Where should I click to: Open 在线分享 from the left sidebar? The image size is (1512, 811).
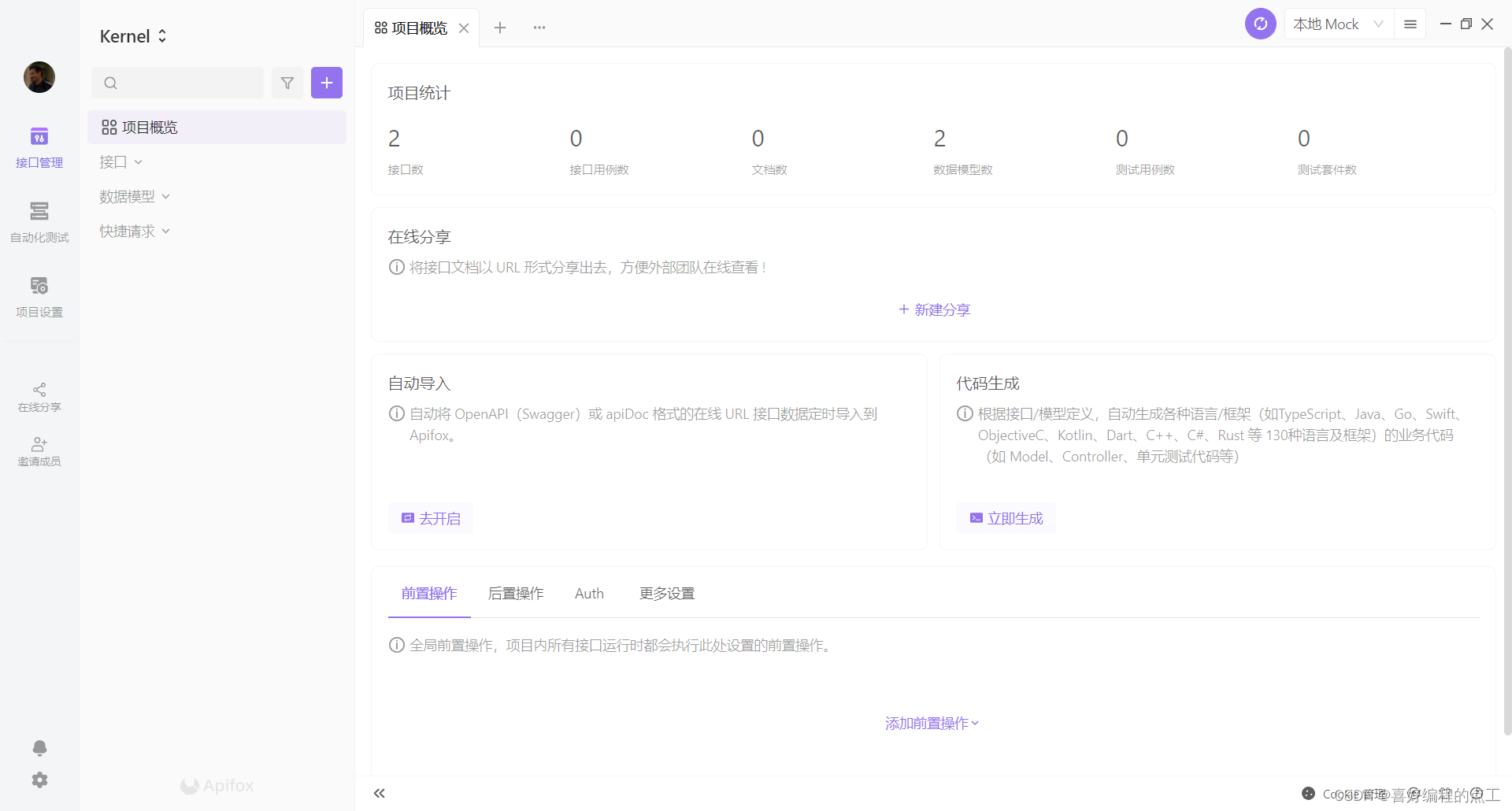(x=39, y=398)
